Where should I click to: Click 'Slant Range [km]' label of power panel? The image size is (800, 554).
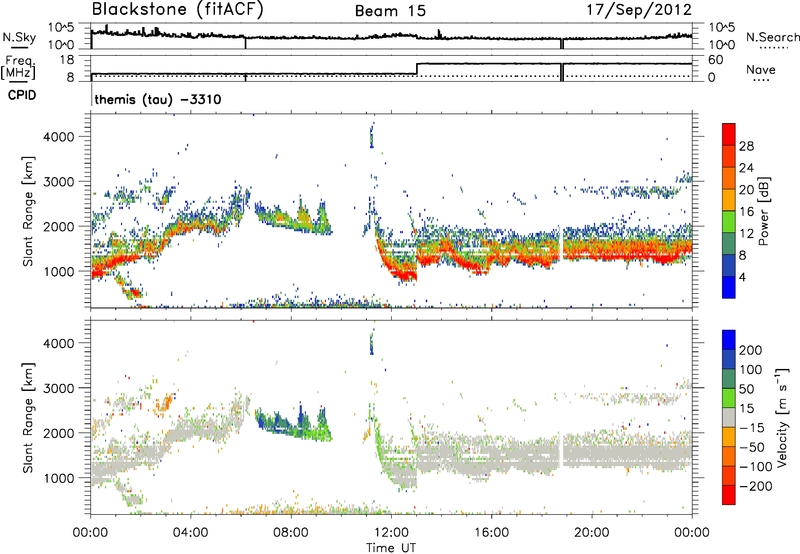click(x=28, y=211)
